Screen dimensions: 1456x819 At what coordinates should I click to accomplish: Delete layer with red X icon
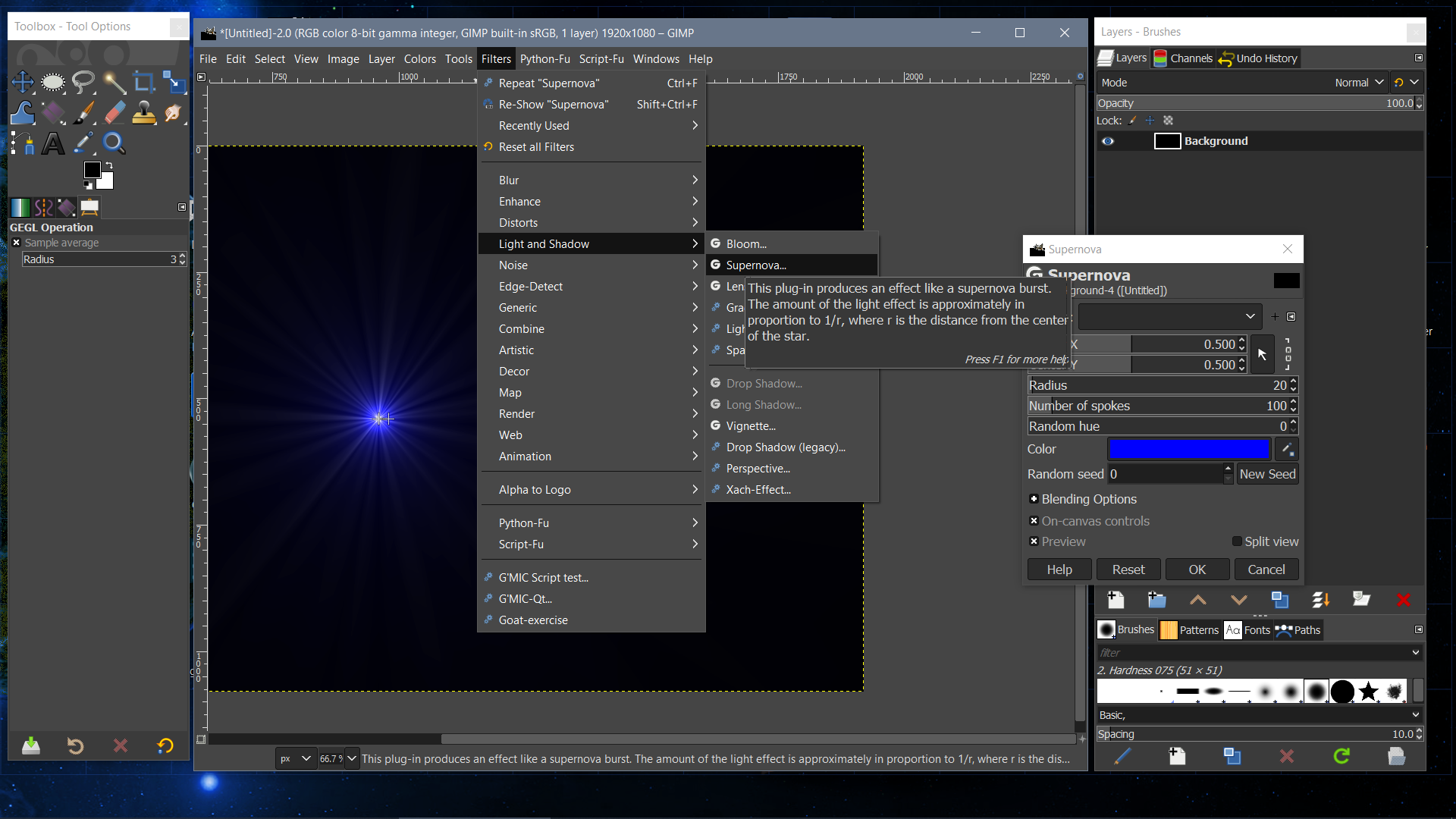[x=1404, y=600]
